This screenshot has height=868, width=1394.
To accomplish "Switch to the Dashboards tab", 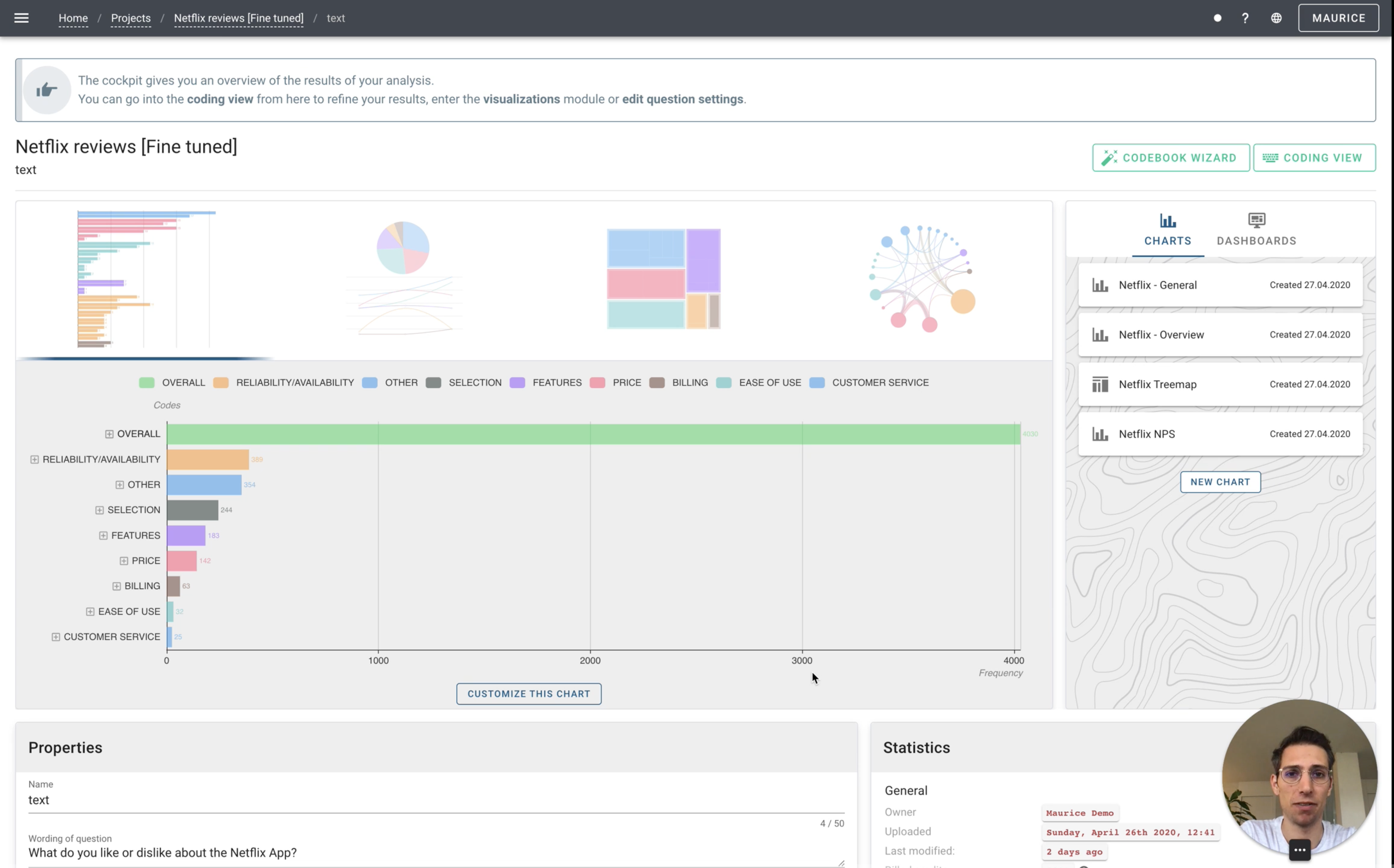I will (x=1256, y=230).
